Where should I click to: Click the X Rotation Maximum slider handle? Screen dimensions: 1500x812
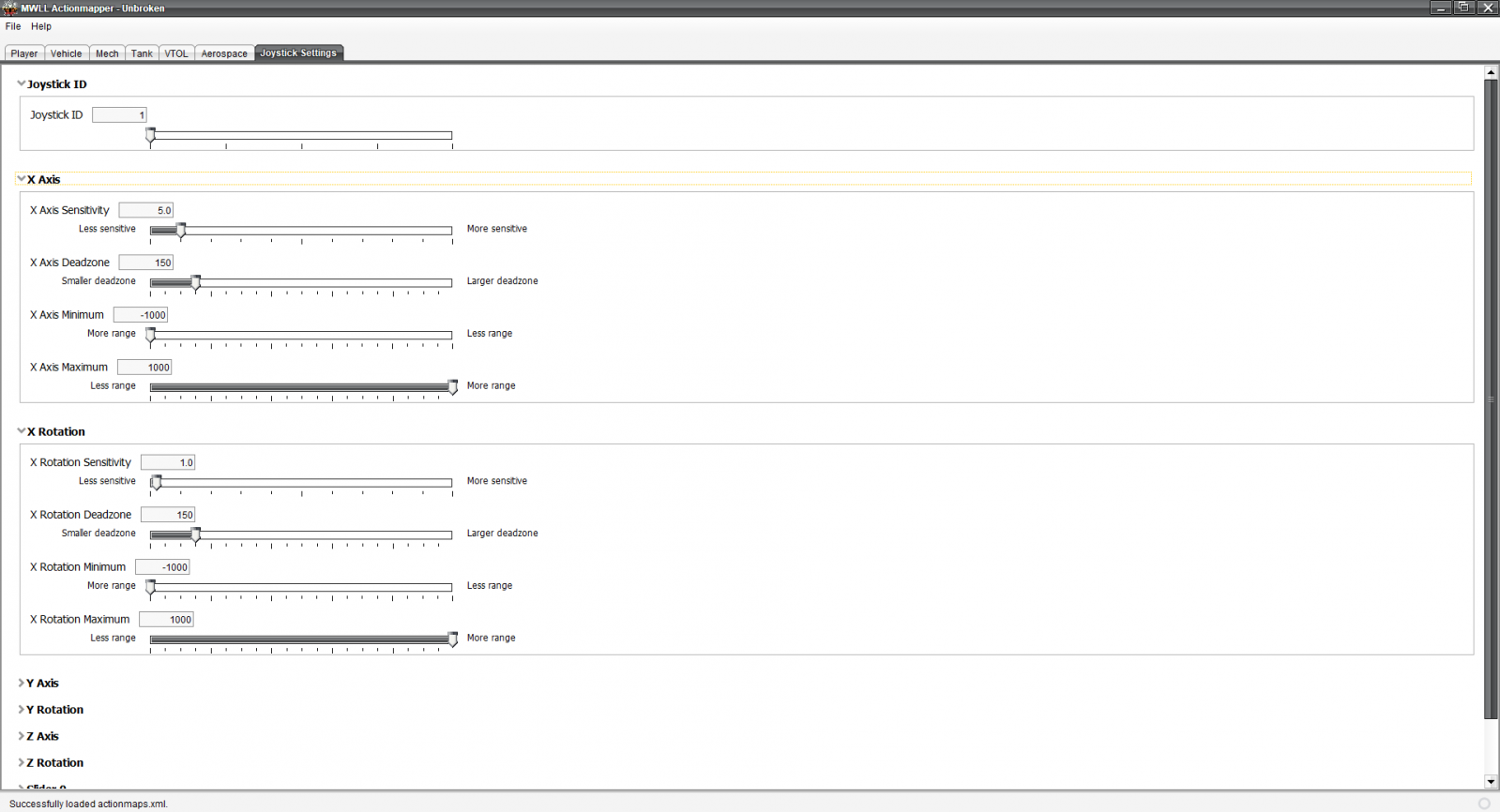click(x=453, y=639)
